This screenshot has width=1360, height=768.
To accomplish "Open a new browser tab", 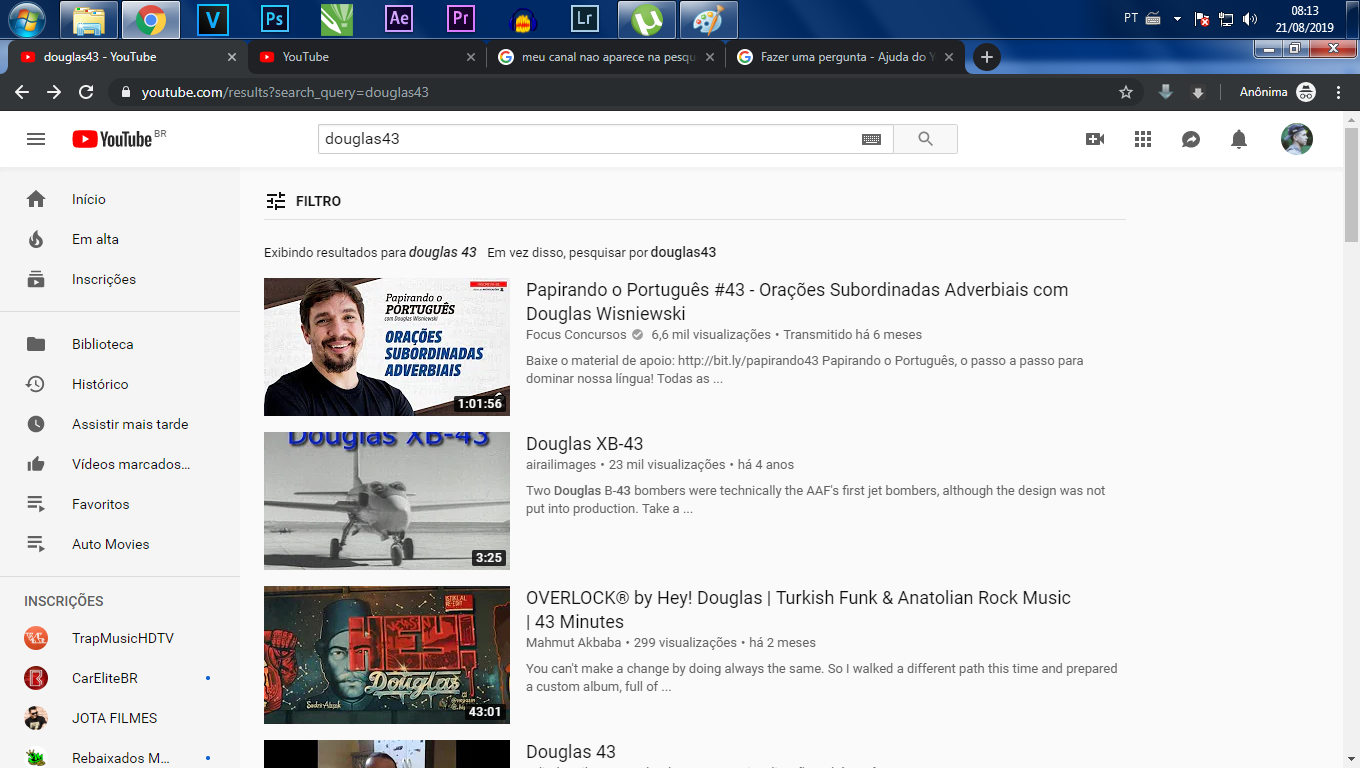I will click(986, 57).
